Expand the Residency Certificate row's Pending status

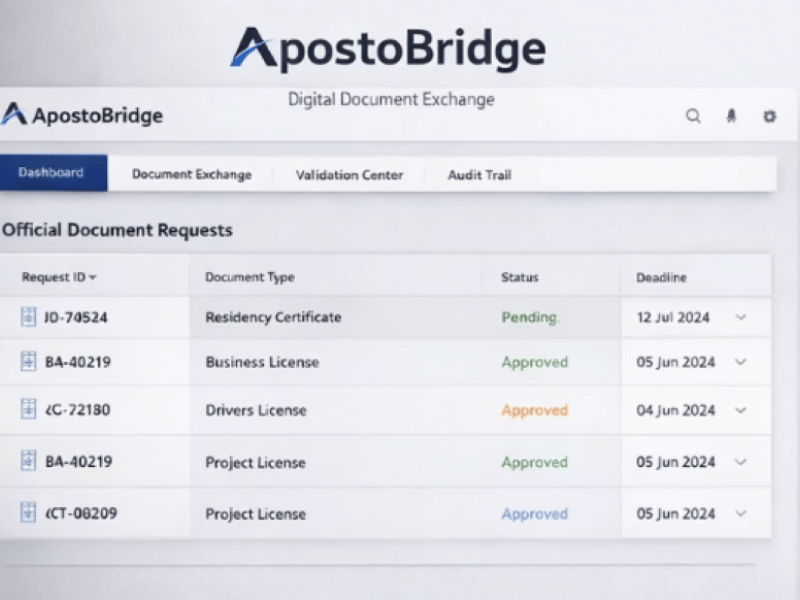click(x=530, y=317)
